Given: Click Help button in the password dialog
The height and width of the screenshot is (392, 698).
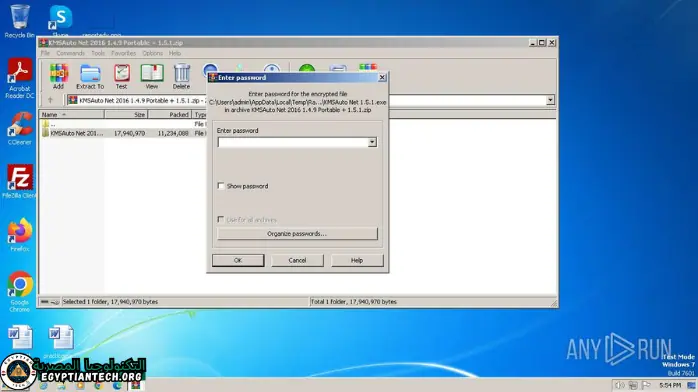Looking at the screenshot, I should 357,260.
